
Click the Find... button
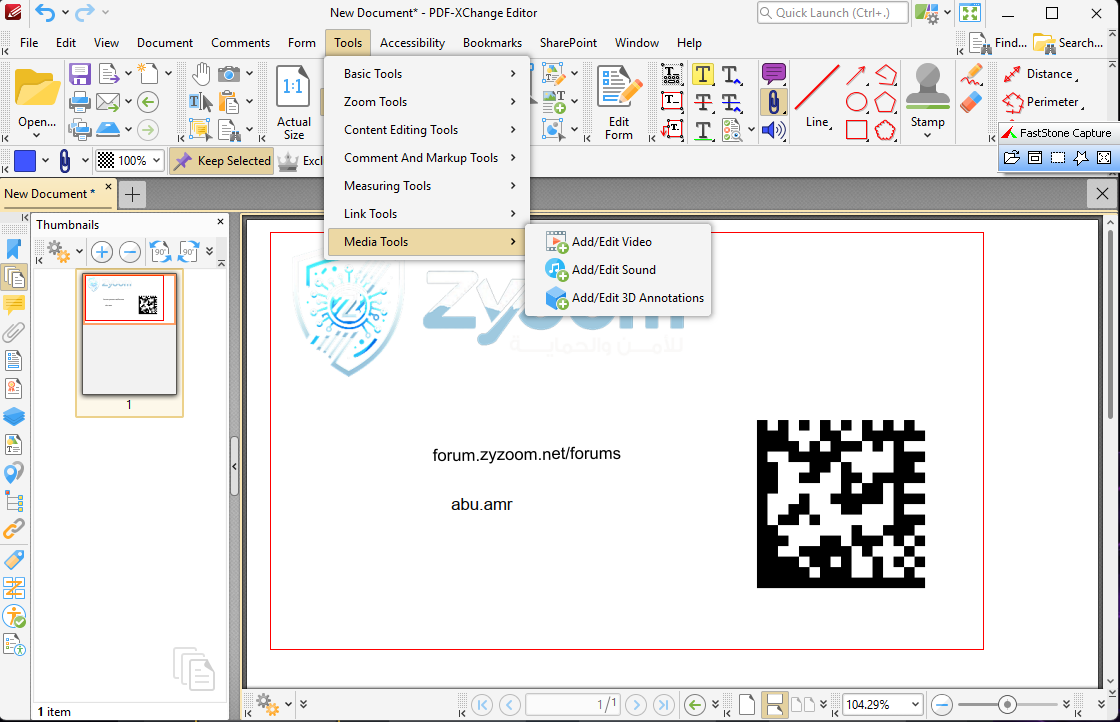point(999,43)
